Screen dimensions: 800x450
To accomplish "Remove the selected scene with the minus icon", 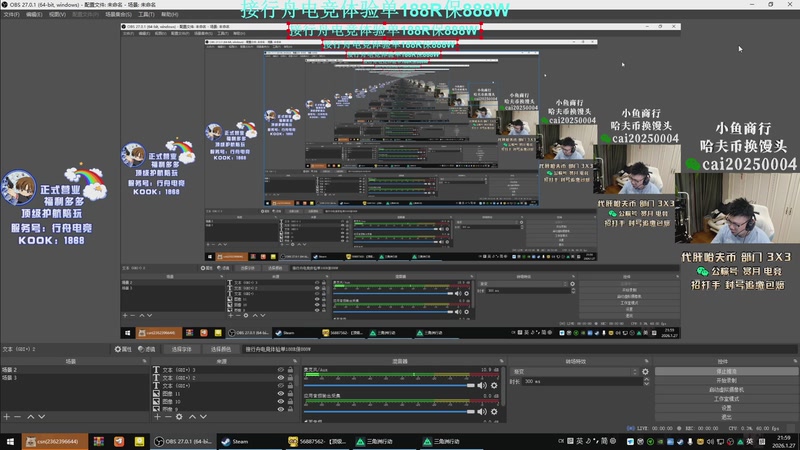I will pyautogui.click(x=17, y=417).
